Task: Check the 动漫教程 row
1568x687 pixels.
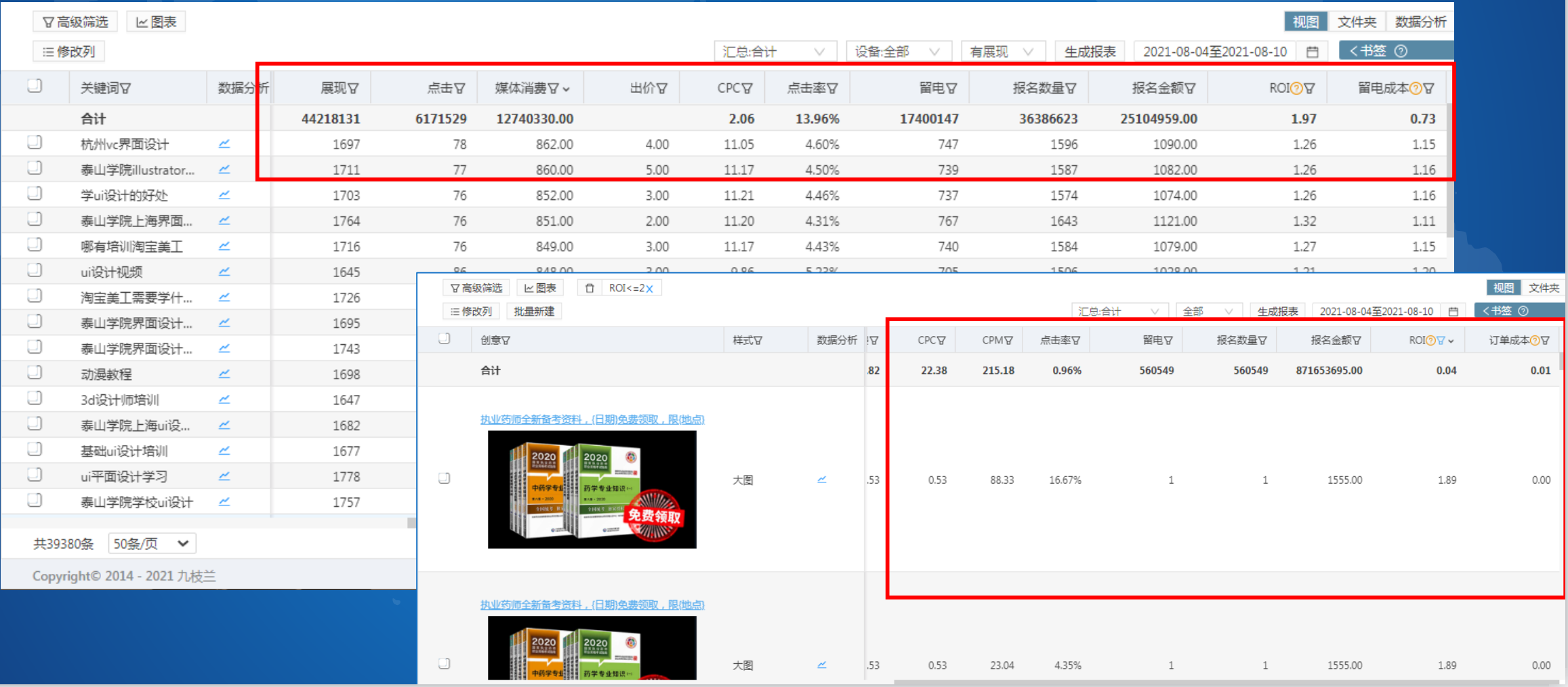Action: [35, 373]
